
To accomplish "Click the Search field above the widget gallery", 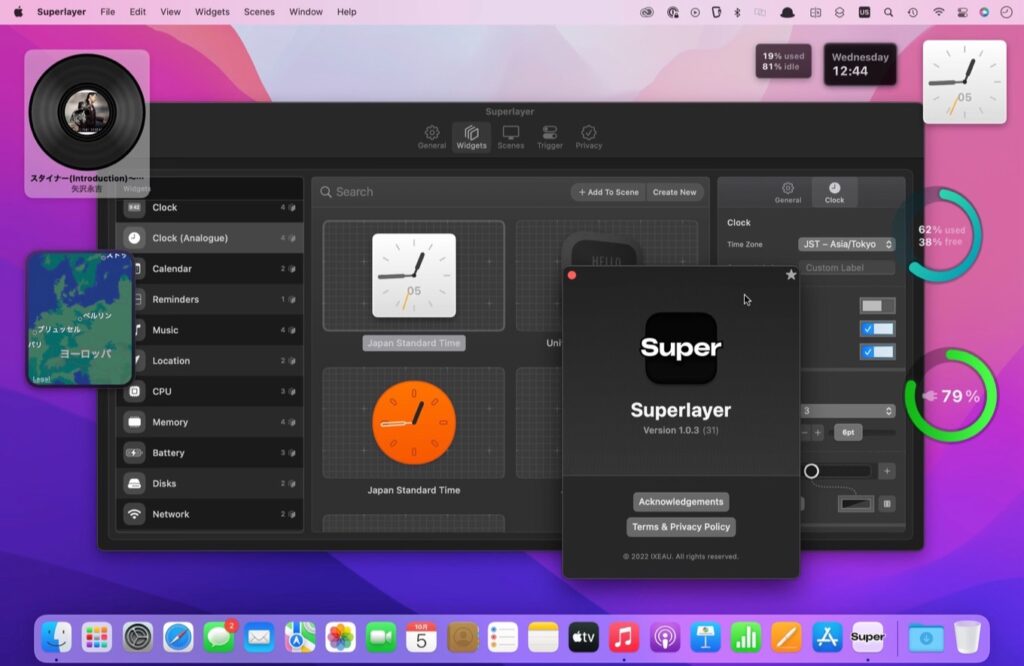I will (420, 192).
